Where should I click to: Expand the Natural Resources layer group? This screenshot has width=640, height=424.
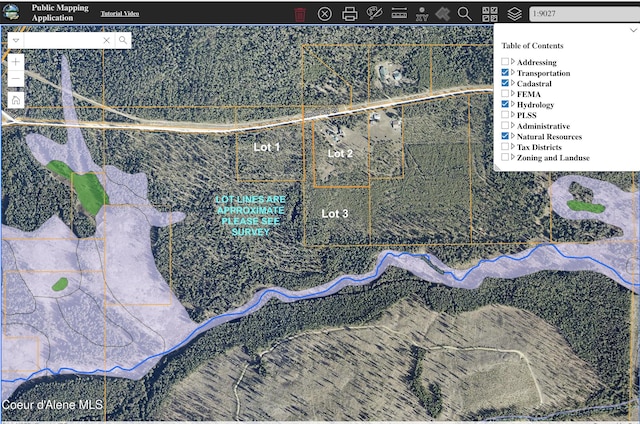point(513,136)
